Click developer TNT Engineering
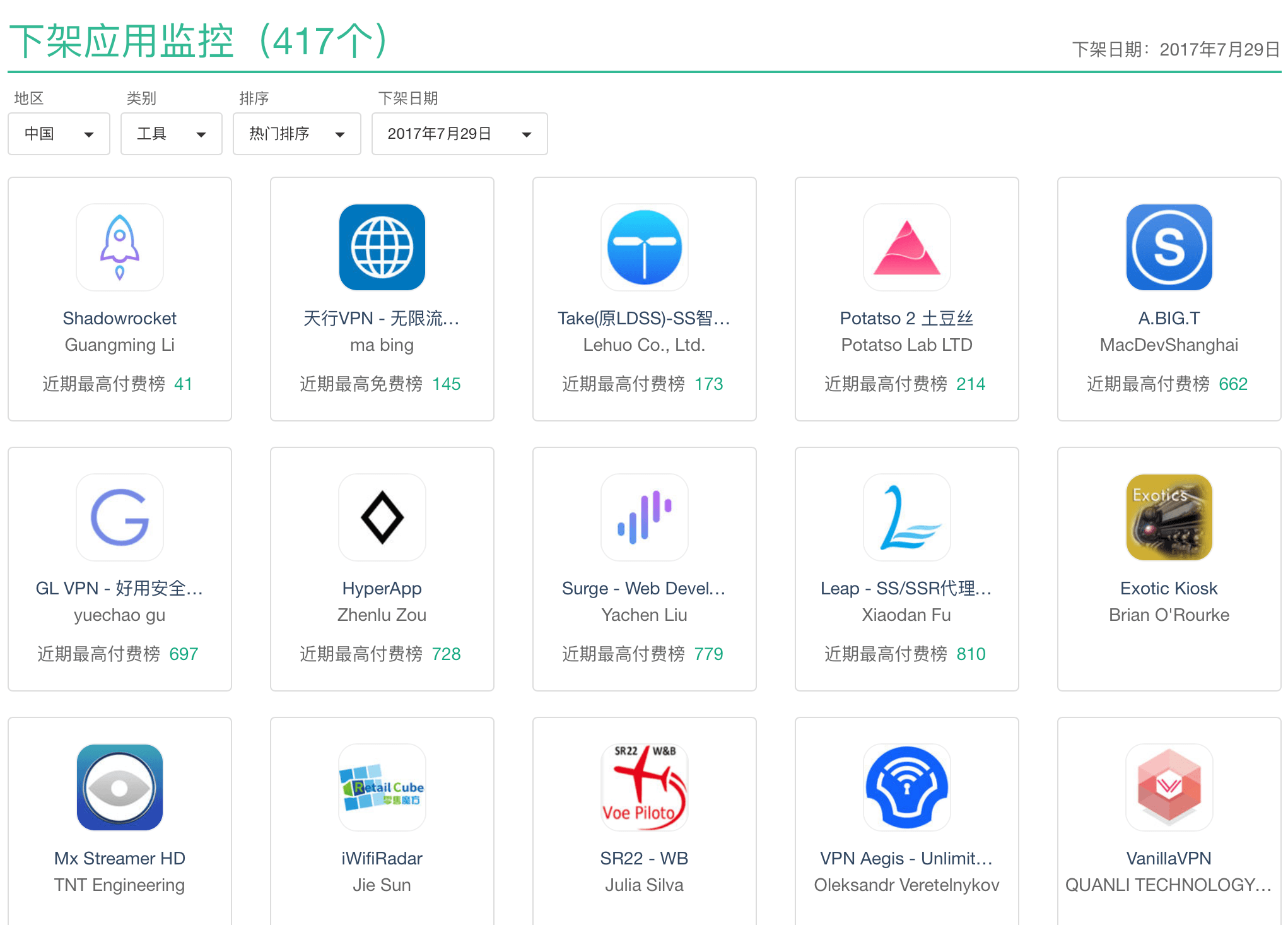This screenshot has height=925, width=1288. (120, 885)
